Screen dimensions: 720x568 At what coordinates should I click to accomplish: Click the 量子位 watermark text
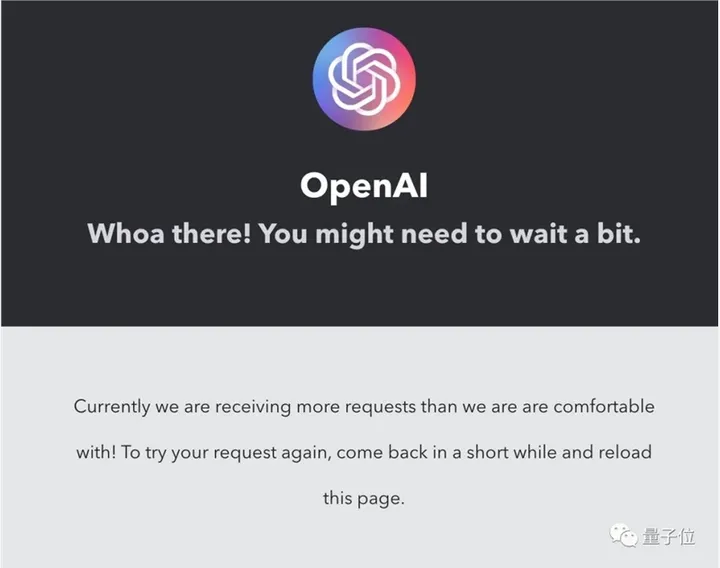coord(669,537)
